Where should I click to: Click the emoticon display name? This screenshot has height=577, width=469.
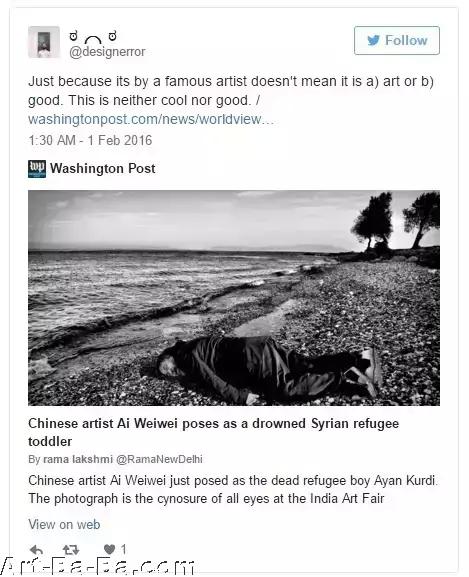click(93, 36)
